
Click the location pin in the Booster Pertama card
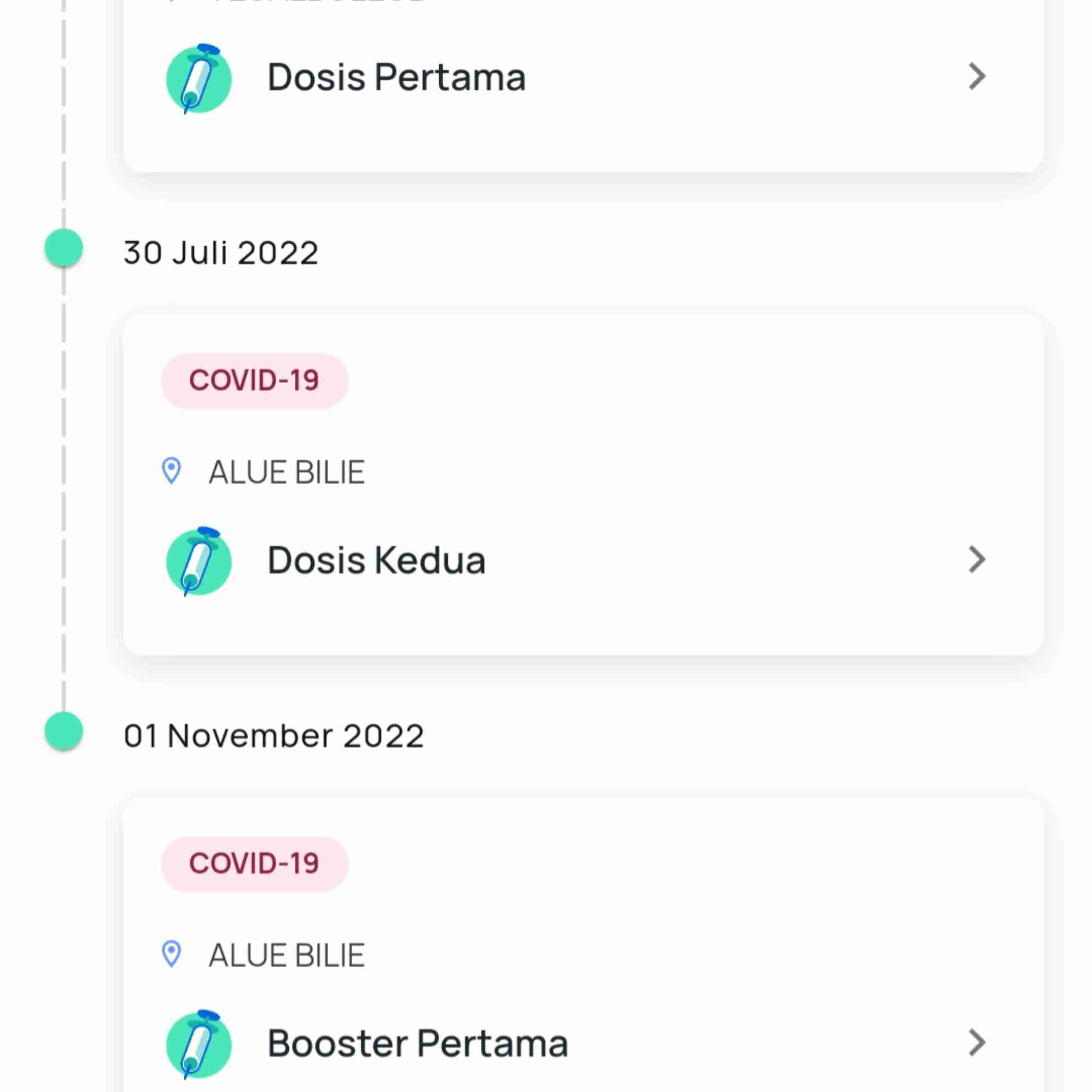(171, 954)
